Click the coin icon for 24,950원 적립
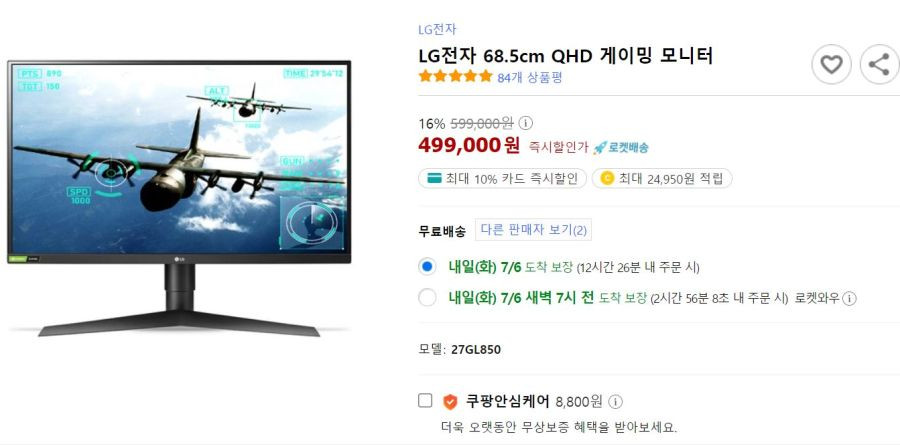900x445 pixels. click(x=607, y=179)
